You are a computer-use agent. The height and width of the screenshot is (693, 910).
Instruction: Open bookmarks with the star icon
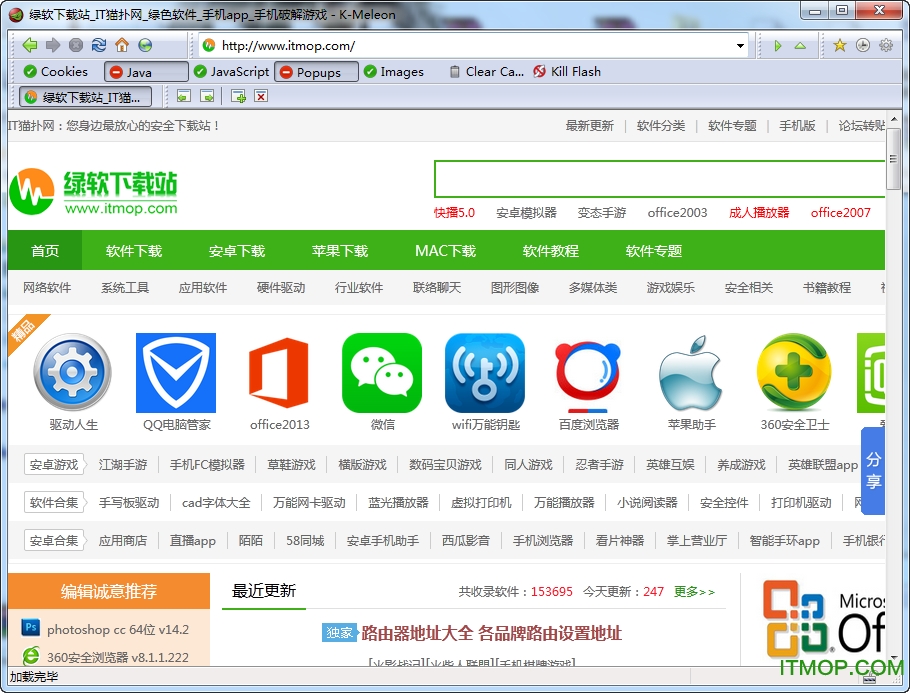[x=840, y=45]
